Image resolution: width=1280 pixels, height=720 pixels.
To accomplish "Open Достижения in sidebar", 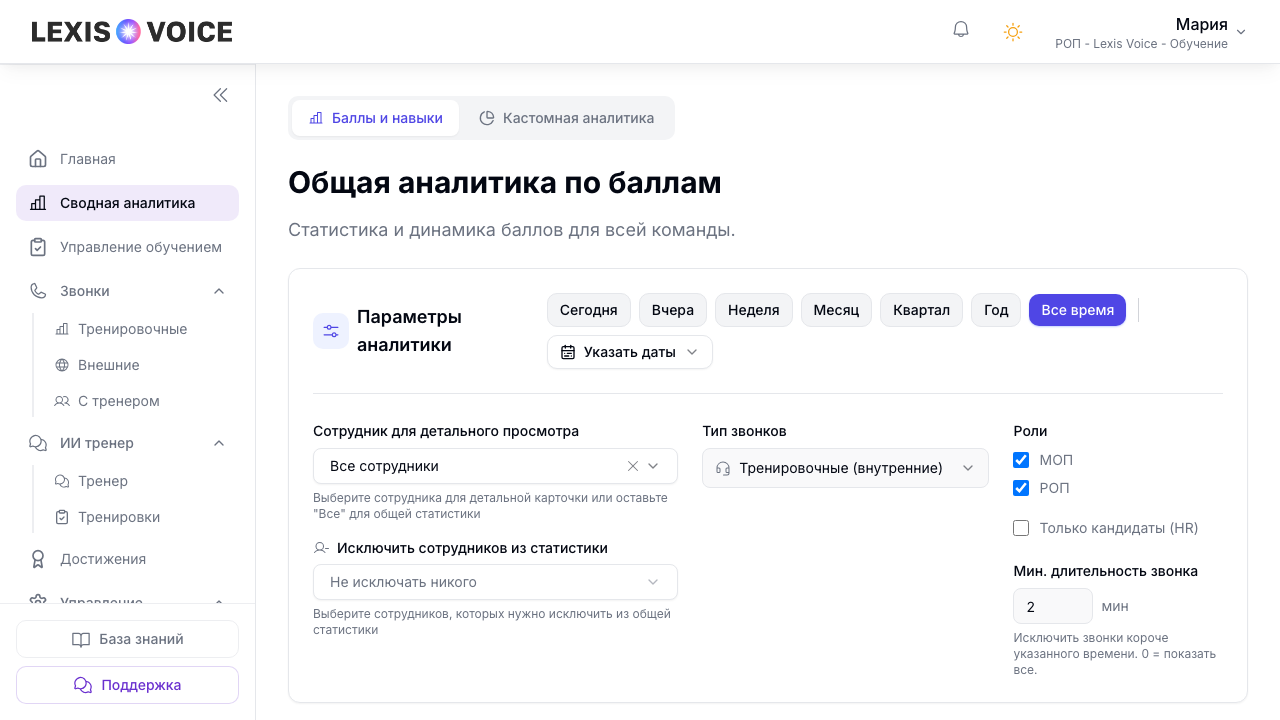I will (x=127, y=559).
